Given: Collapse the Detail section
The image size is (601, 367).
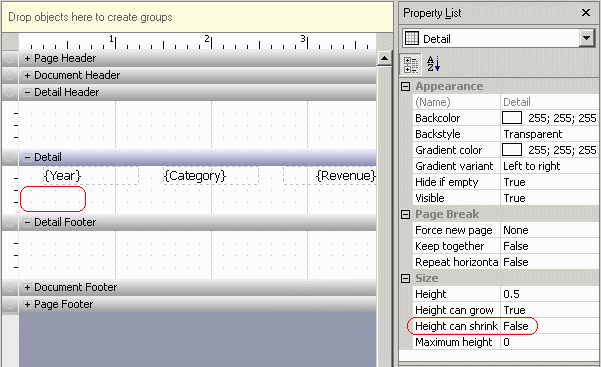Looking at the screenshot, I should 27,157.
